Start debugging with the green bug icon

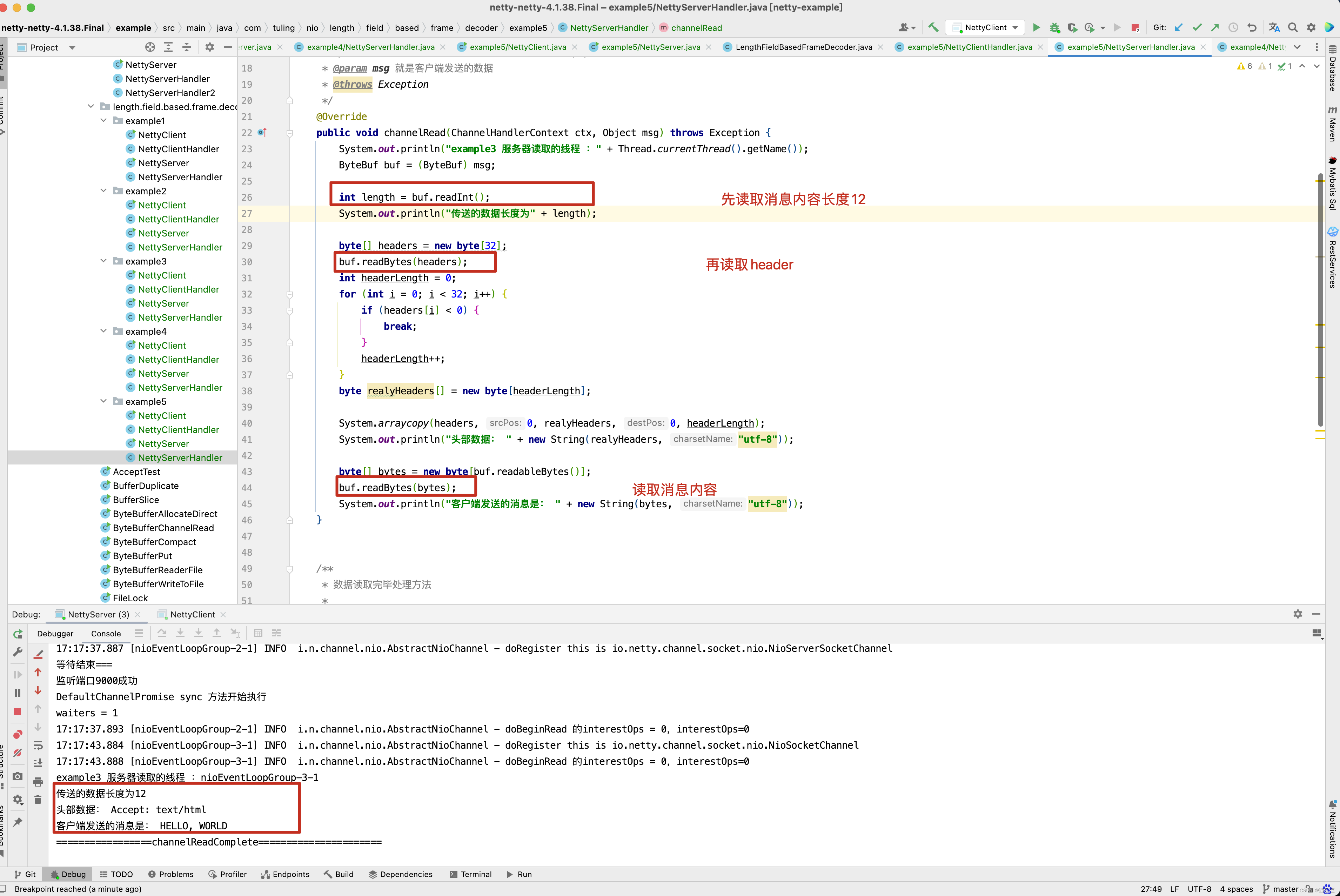pos(1054,27)
